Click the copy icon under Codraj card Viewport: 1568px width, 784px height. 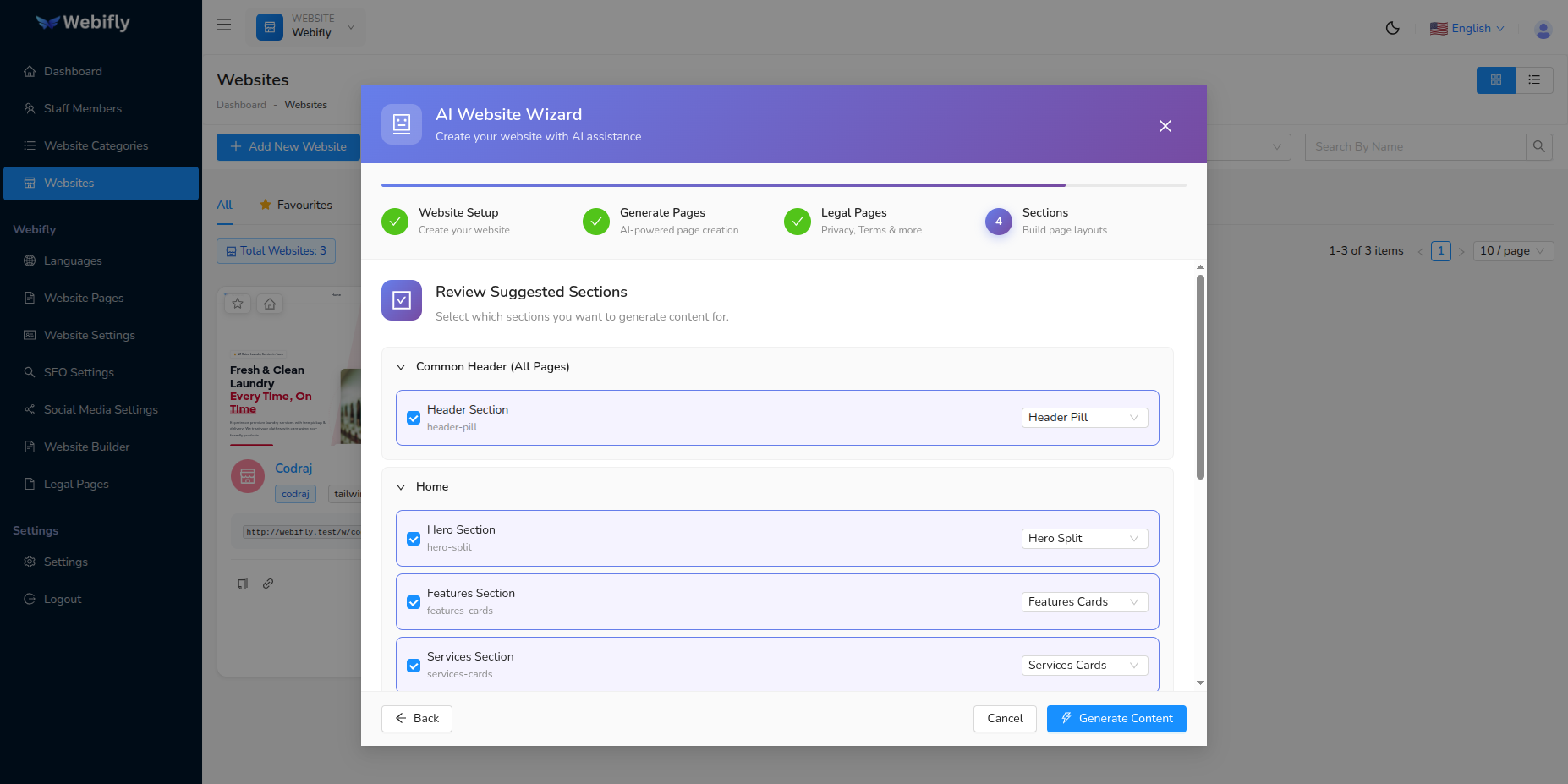[x=243, y=584]
